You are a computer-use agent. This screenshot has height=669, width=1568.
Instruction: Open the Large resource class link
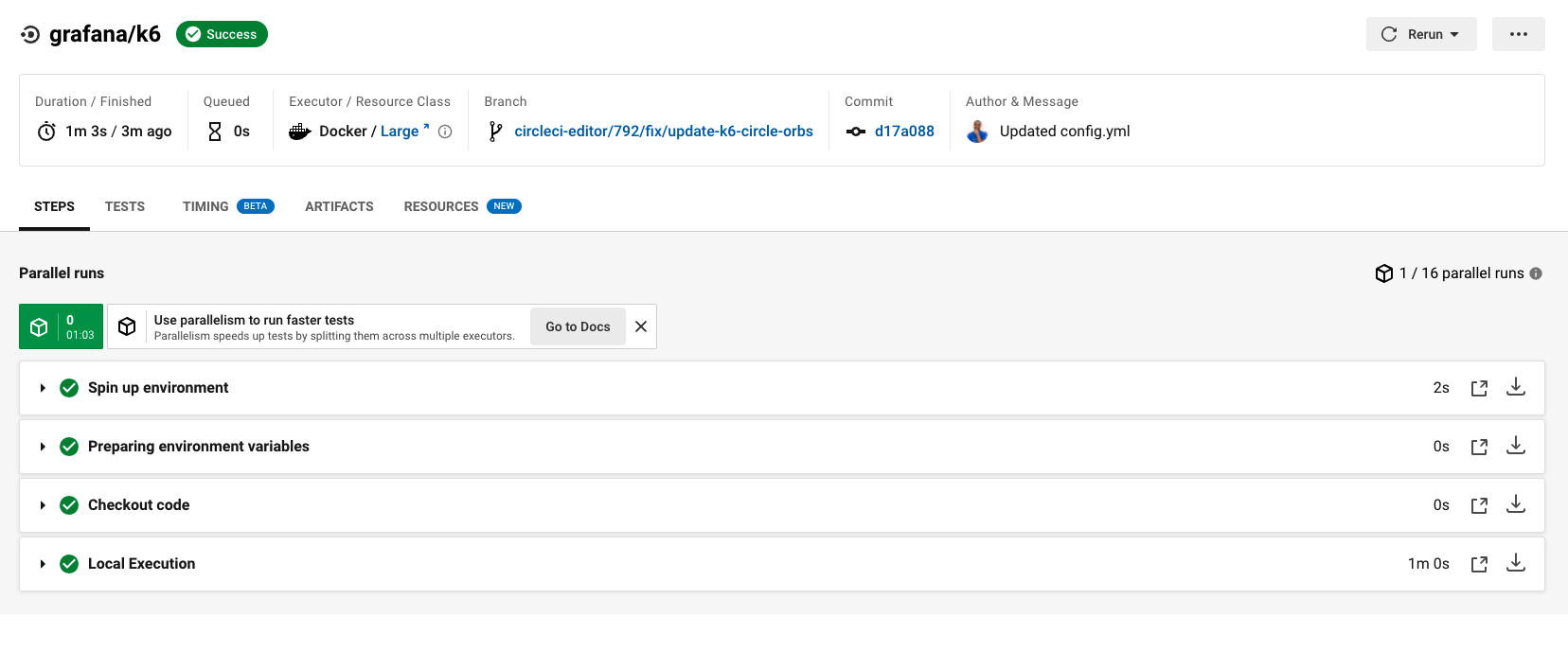(x=404, y=131)
